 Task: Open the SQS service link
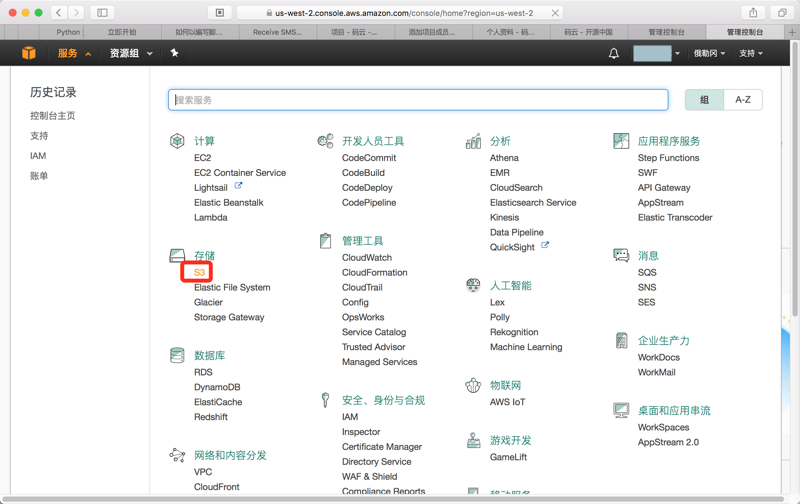click(647, 272)
